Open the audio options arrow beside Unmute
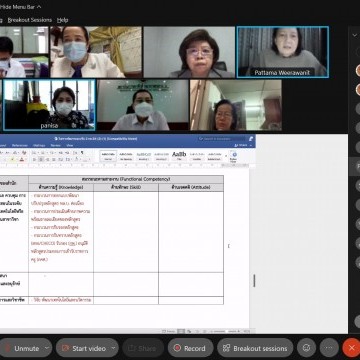Image resolution: width=360 pixels, height=360 pixels. (47, 348)
